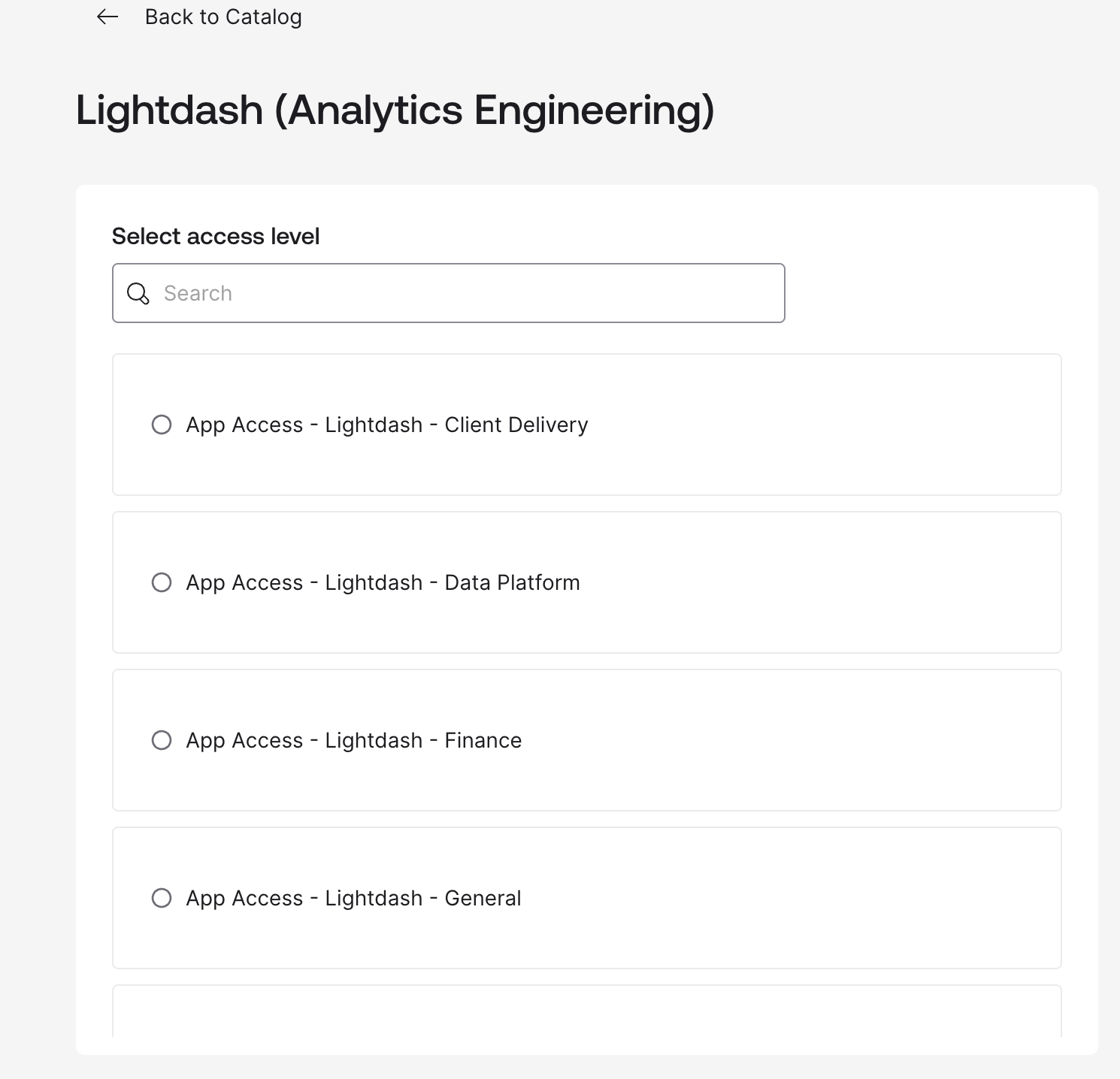Click the 'App Access - Lightdash - Finance' label
Viewport: 1120px width, 1079px height.
click(x=353, y=740)
